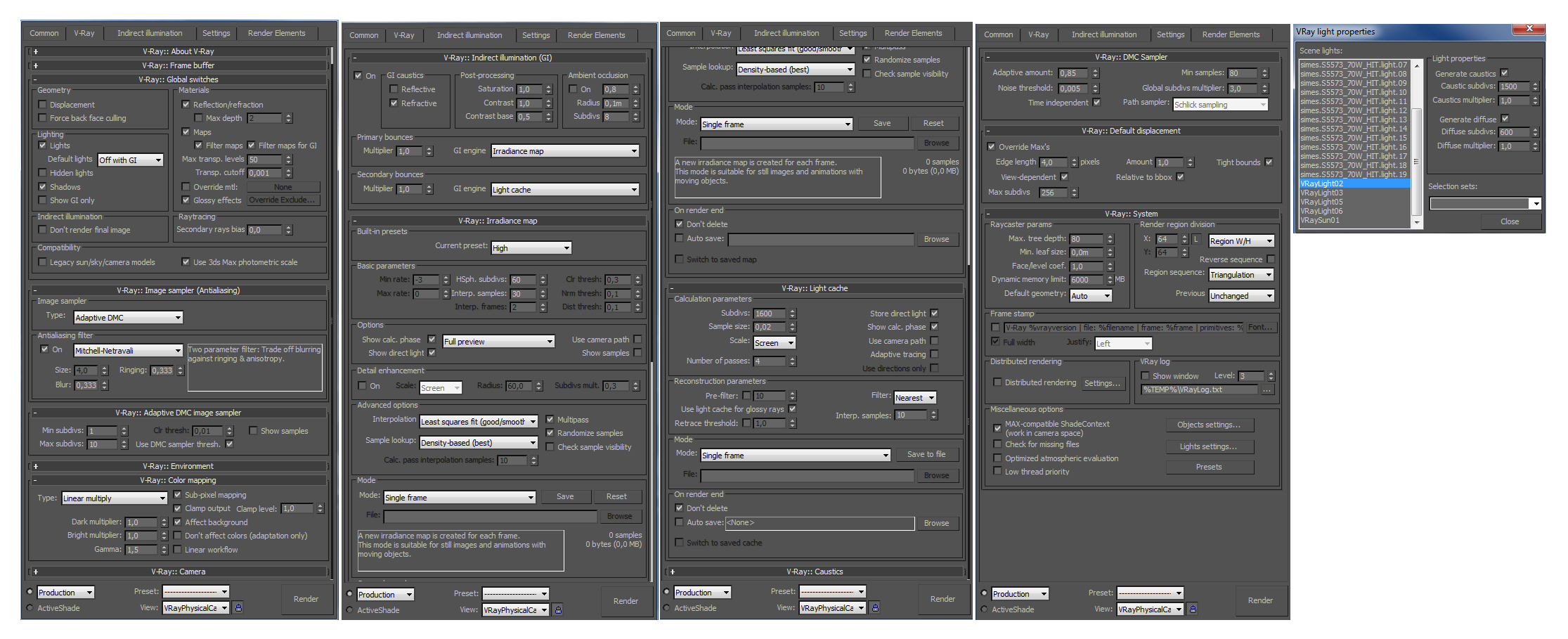
Task: Open Settings tab in the window showing GI caustics
Action: (x=536, y=35)
